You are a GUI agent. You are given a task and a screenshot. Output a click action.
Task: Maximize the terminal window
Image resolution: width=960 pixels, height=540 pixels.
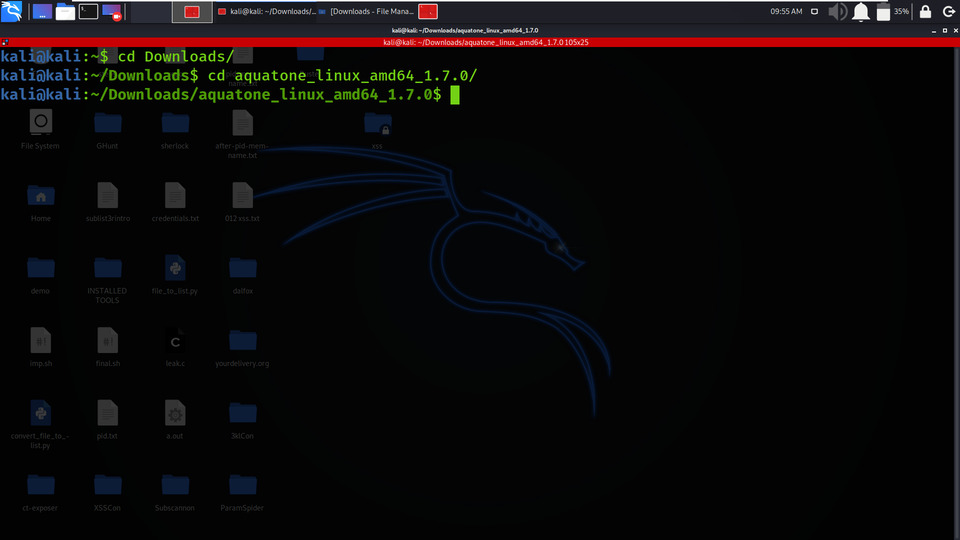click(945, 31)
